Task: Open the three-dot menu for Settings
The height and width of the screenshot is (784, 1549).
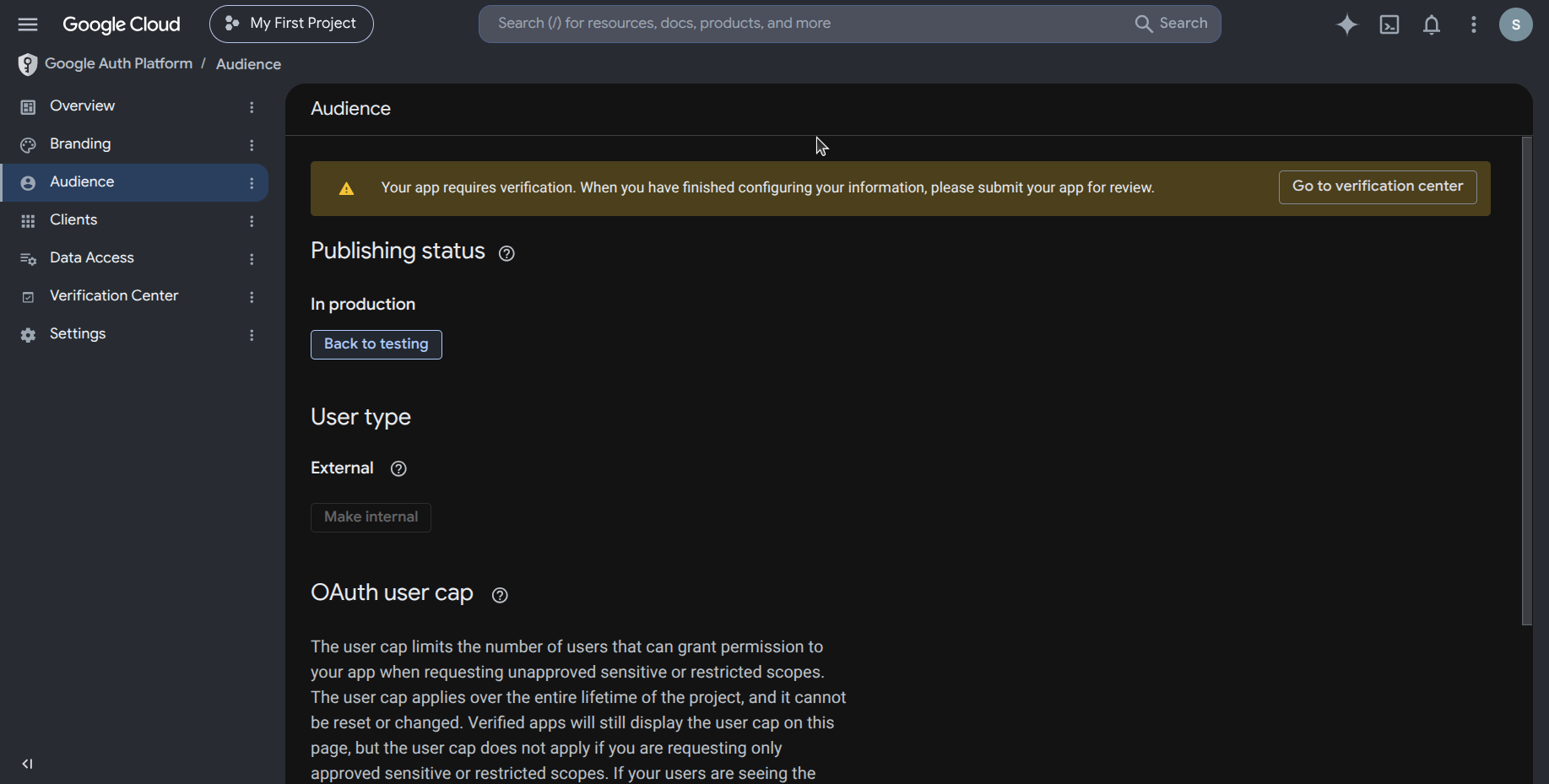Action: (252, 335)
